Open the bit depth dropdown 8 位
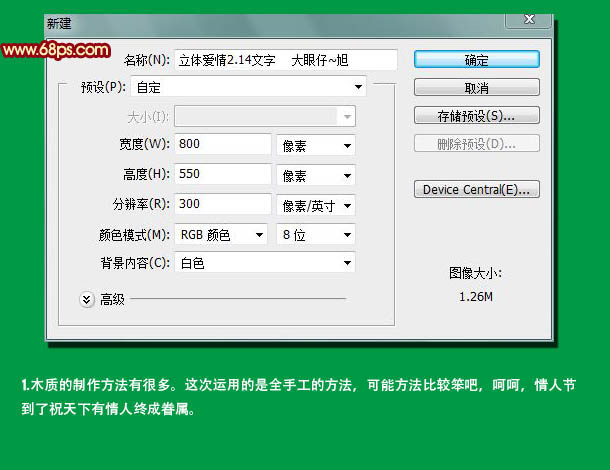 coord(316,235)
